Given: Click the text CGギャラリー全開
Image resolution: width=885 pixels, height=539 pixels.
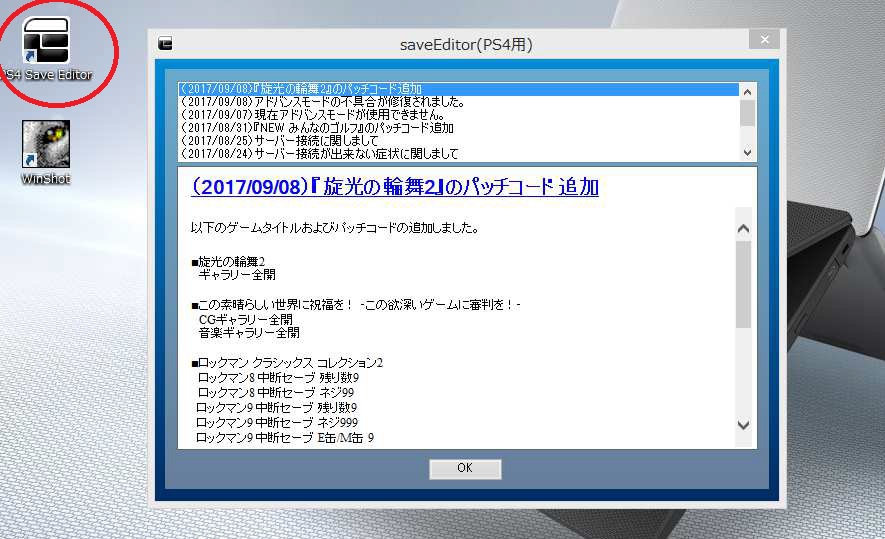Looking at the screenshot, I should coord(246,319).
